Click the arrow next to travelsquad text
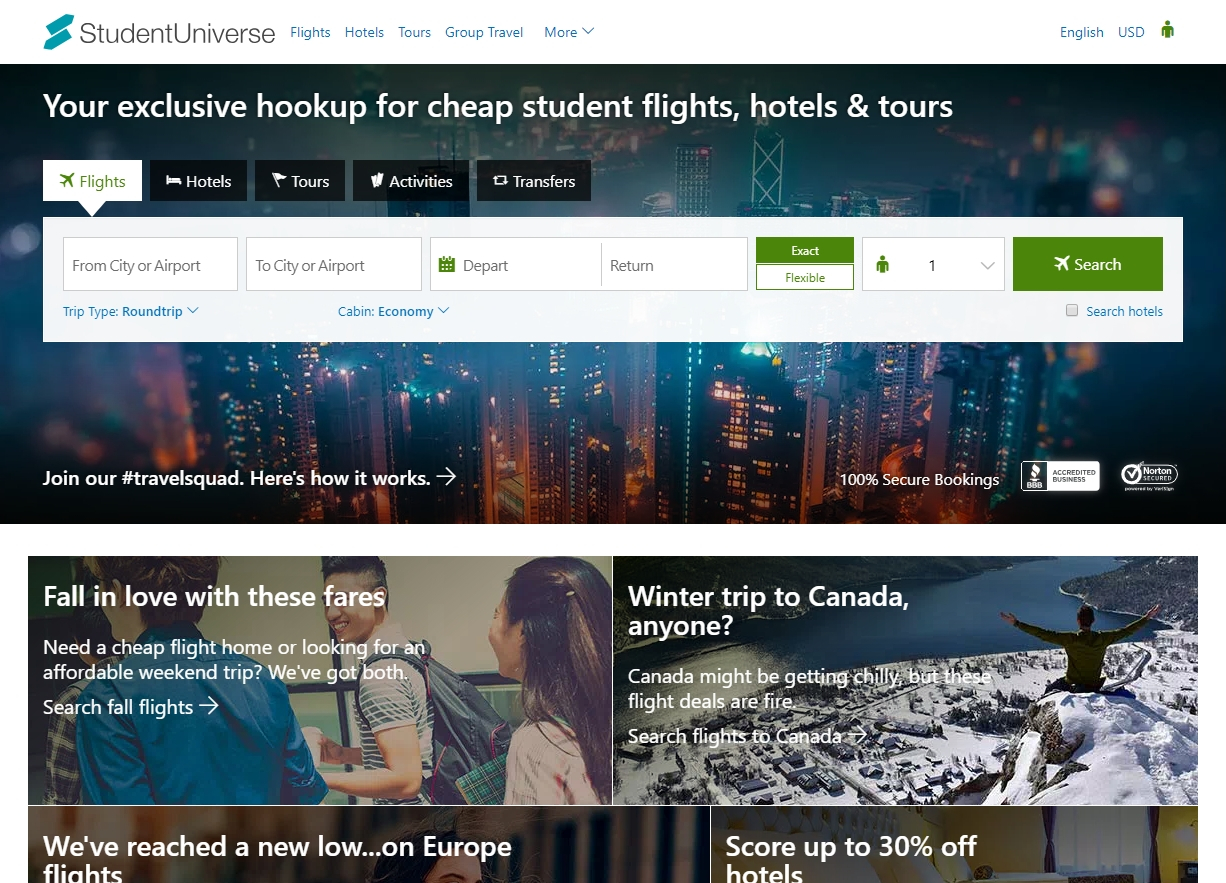Screen dimensions: 1226x883 coord(446,477)
